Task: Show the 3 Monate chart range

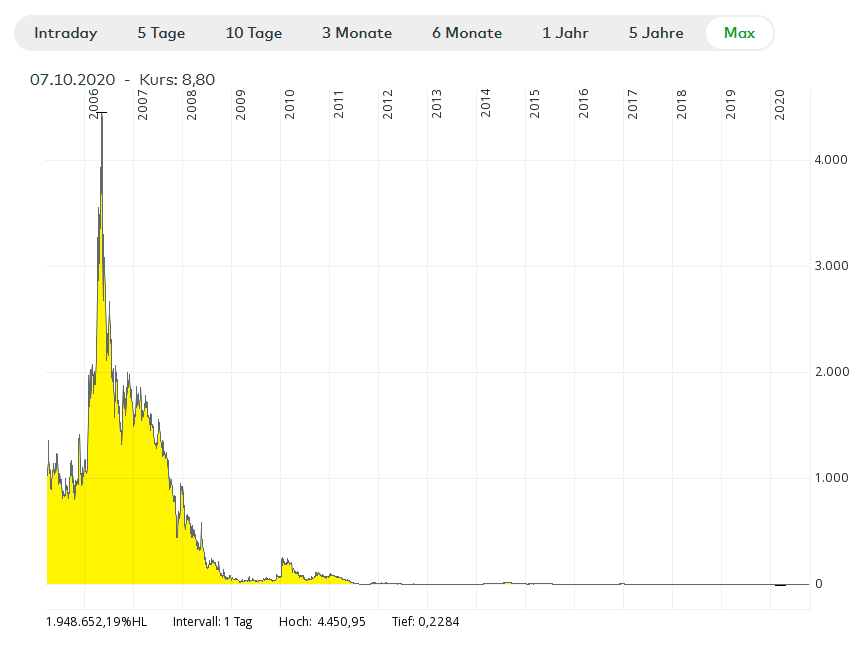Action: [x=357, y=33]
